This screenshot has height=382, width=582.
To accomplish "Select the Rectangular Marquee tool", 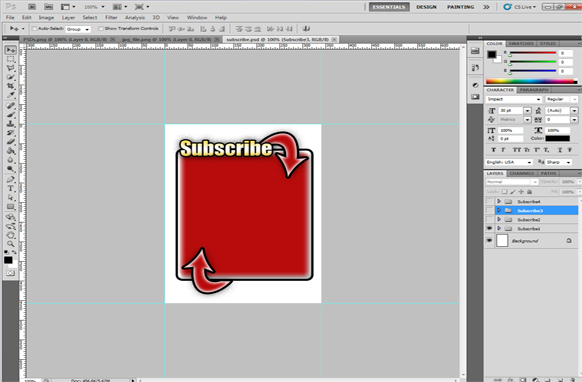I will pyautogui.click(x=10, y=59).
